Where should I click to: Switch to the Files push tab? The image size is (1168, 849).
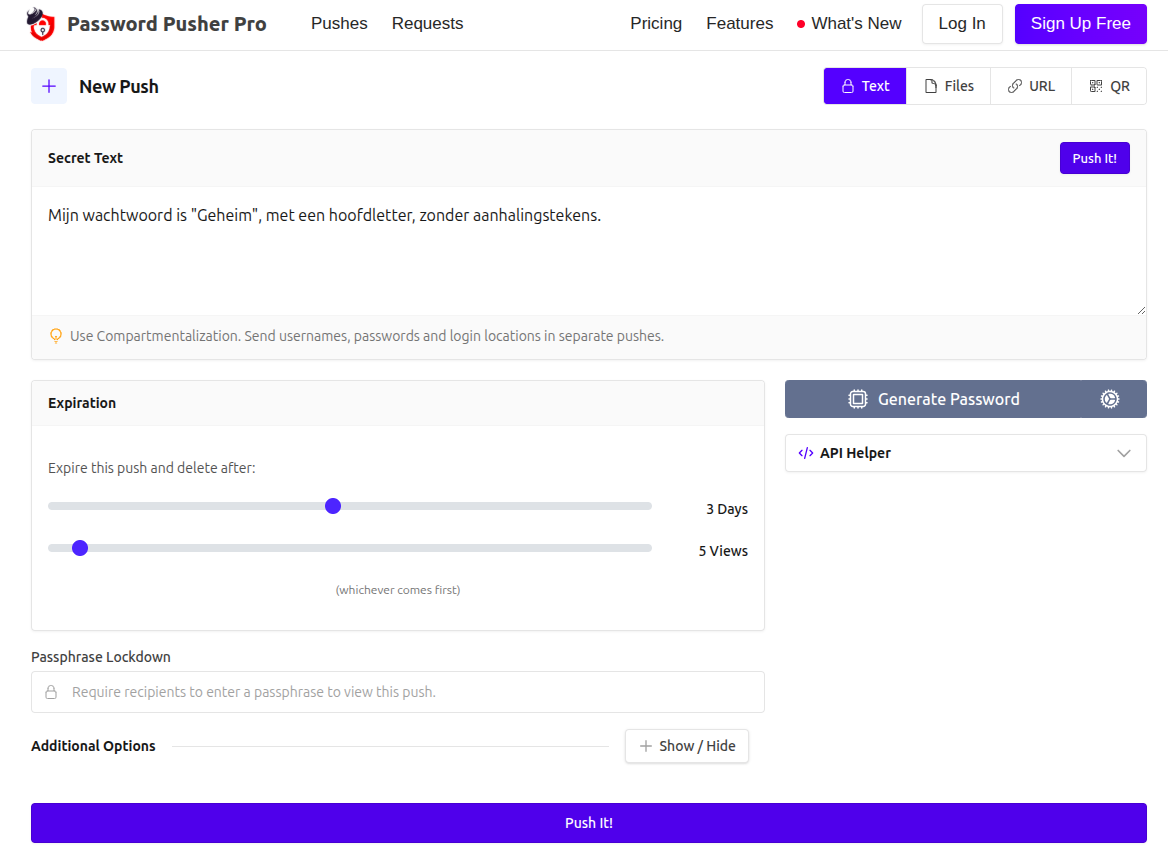pyautogui.click(x=948, y=86)
